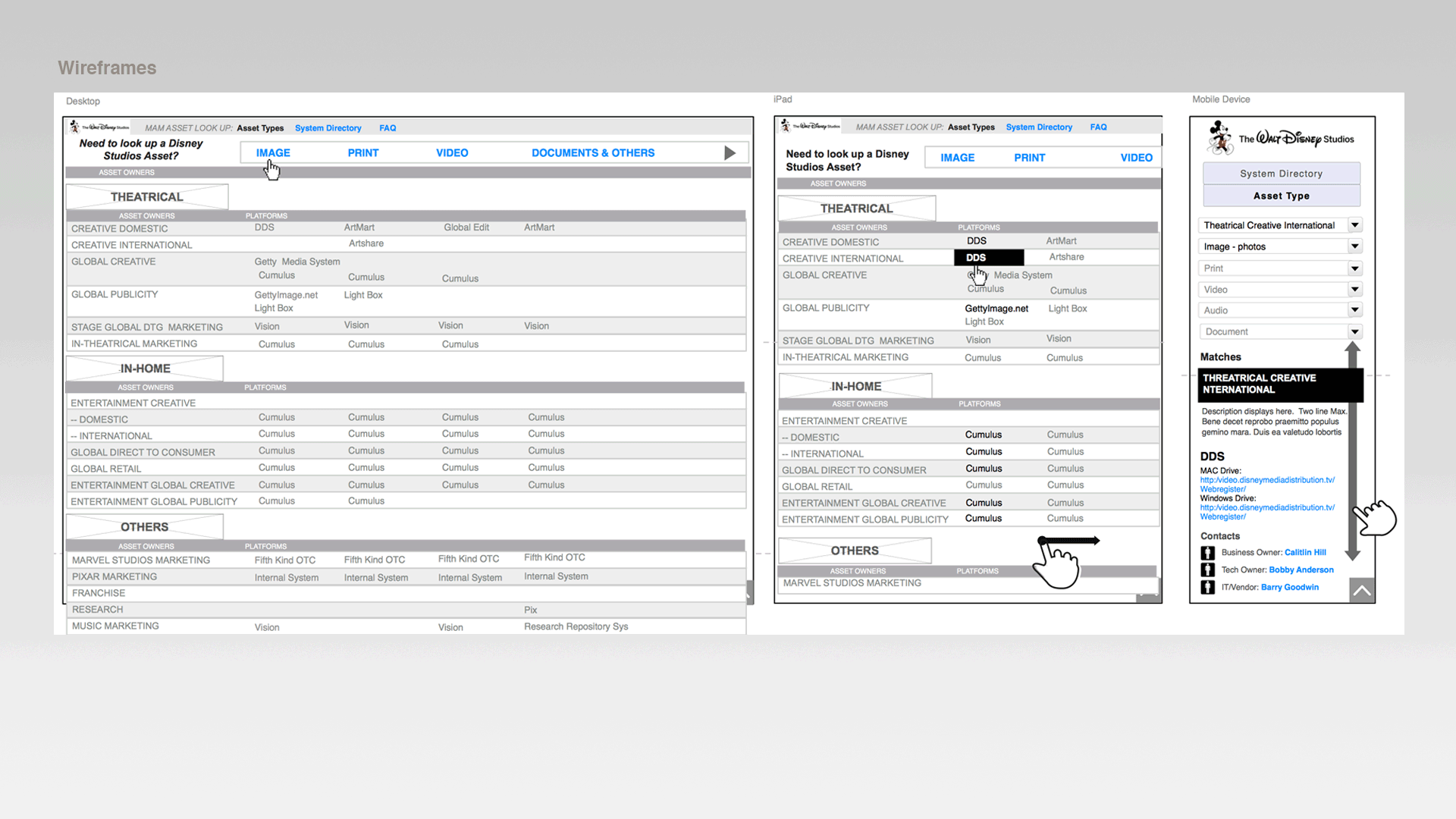
Task: Click the highlighted DDS cell in iPad
Action: coord(989,258)
